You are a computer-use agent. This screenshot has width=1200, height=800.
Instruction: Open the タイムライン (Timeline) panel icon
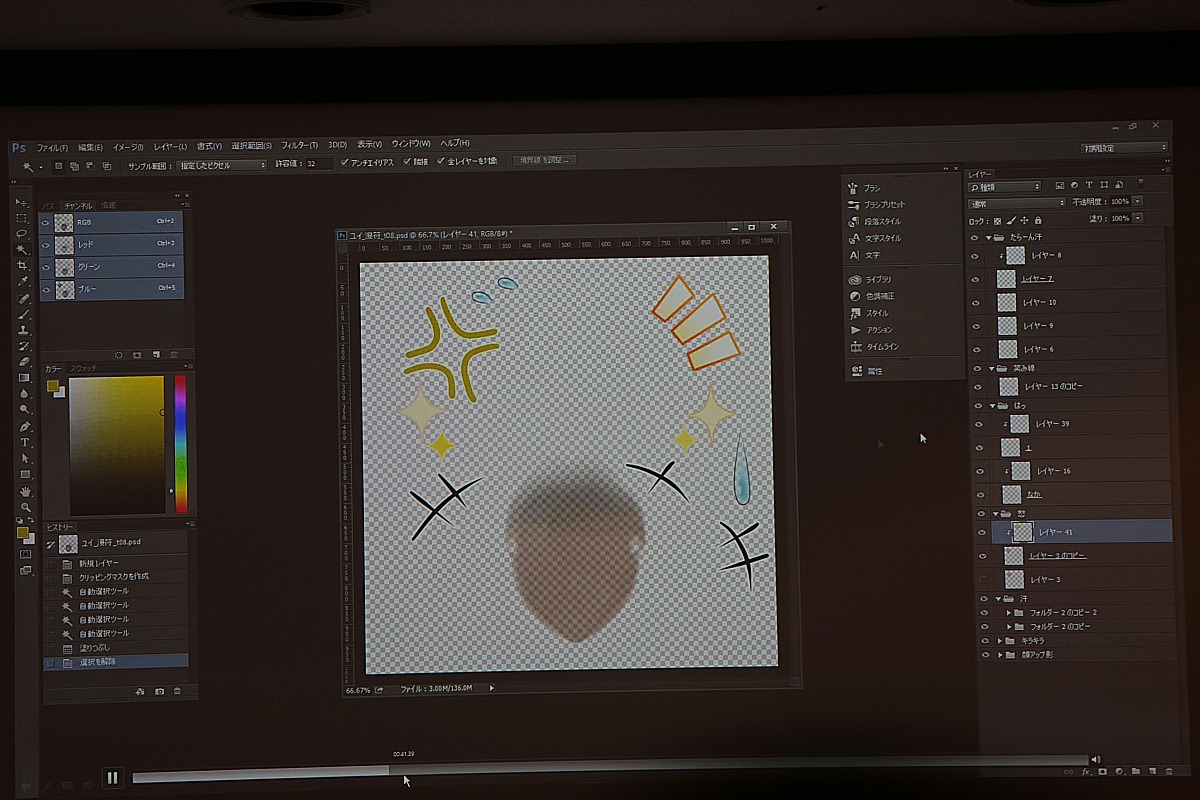(x=855, y=346)
